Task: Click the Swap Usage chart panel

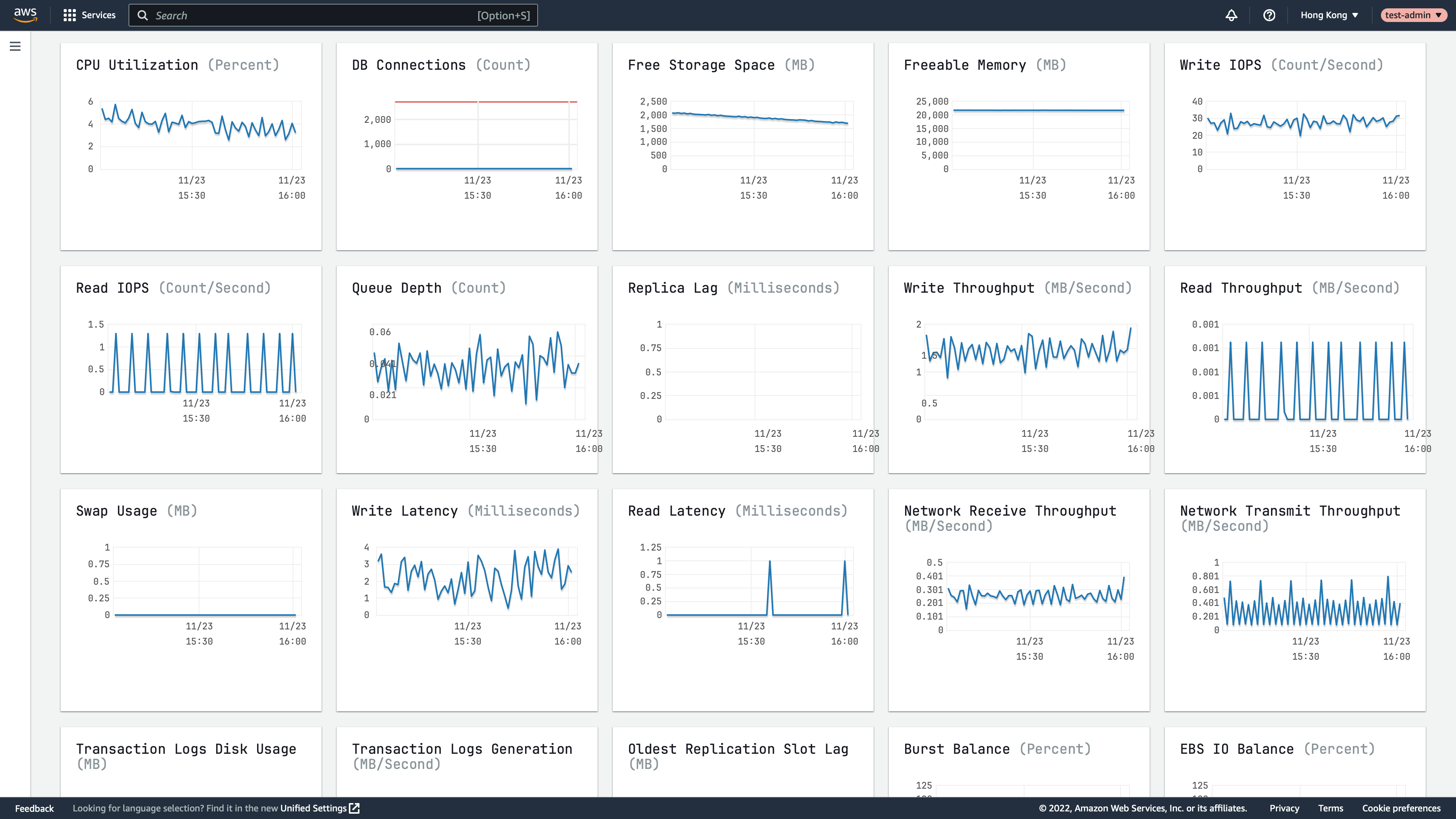Action: [x=191, y=599]
